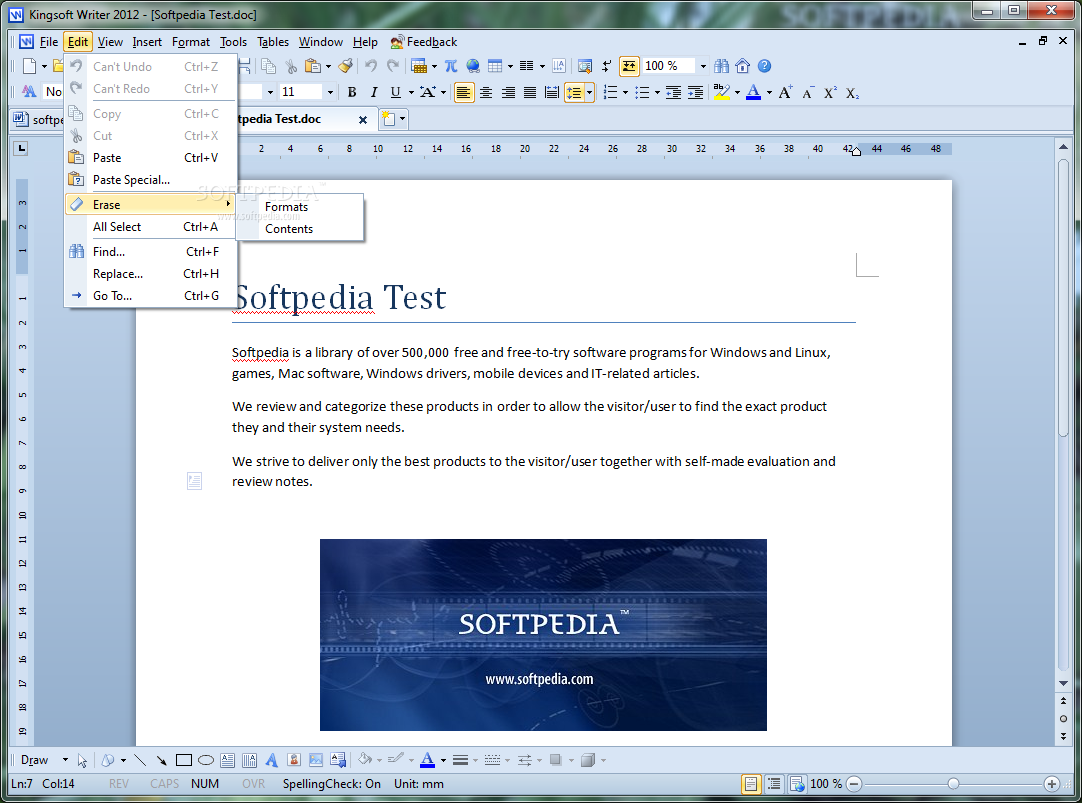The width and height of the screenshot is (1082, 803).
Task: Click the blue Help question mark icon
Action: tap(764, 66)
